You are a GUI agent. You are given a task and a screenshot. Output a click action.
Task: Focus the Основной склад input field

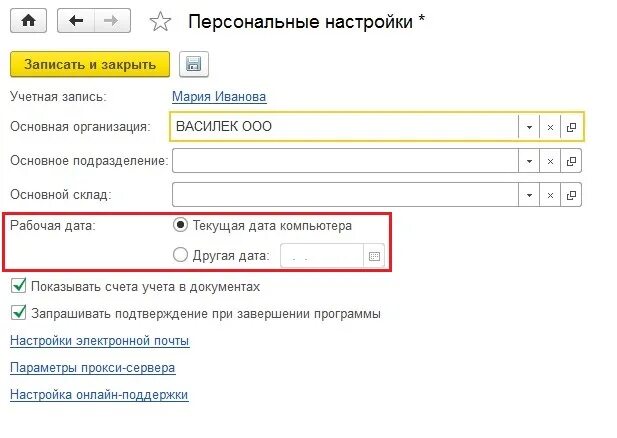coord(345,194)
